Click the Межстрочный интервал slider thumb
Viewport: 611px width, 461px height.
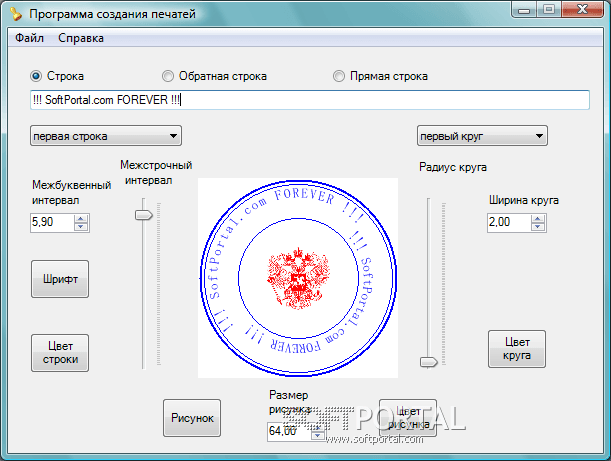[x=143, y=215]
